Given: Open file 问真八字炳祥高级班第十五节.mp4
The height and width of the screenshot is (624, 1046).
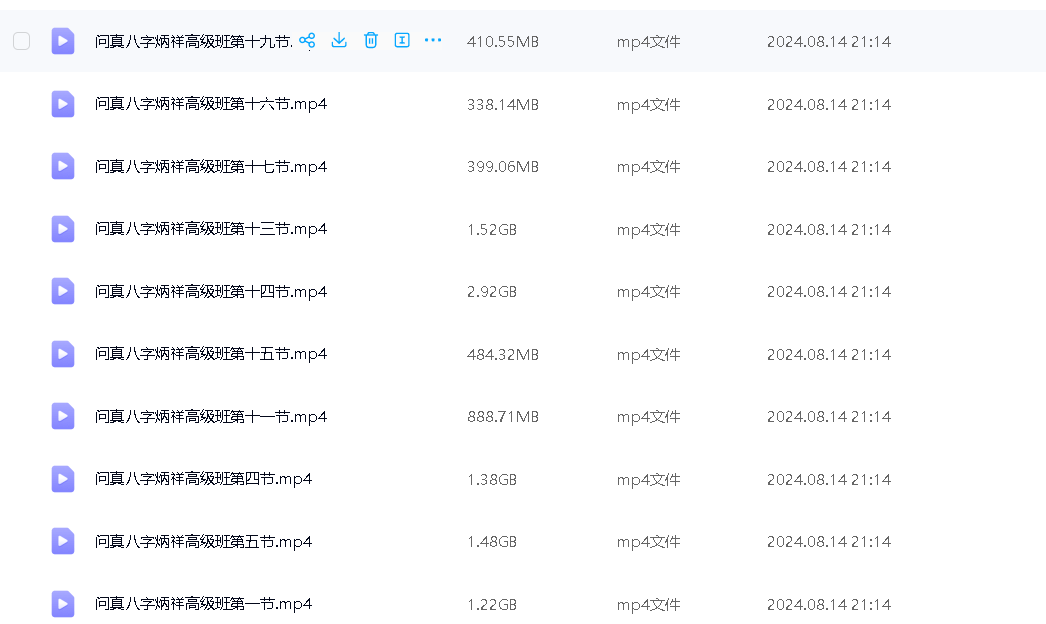Looking at the screenshot, I should (x=211, y=354).
